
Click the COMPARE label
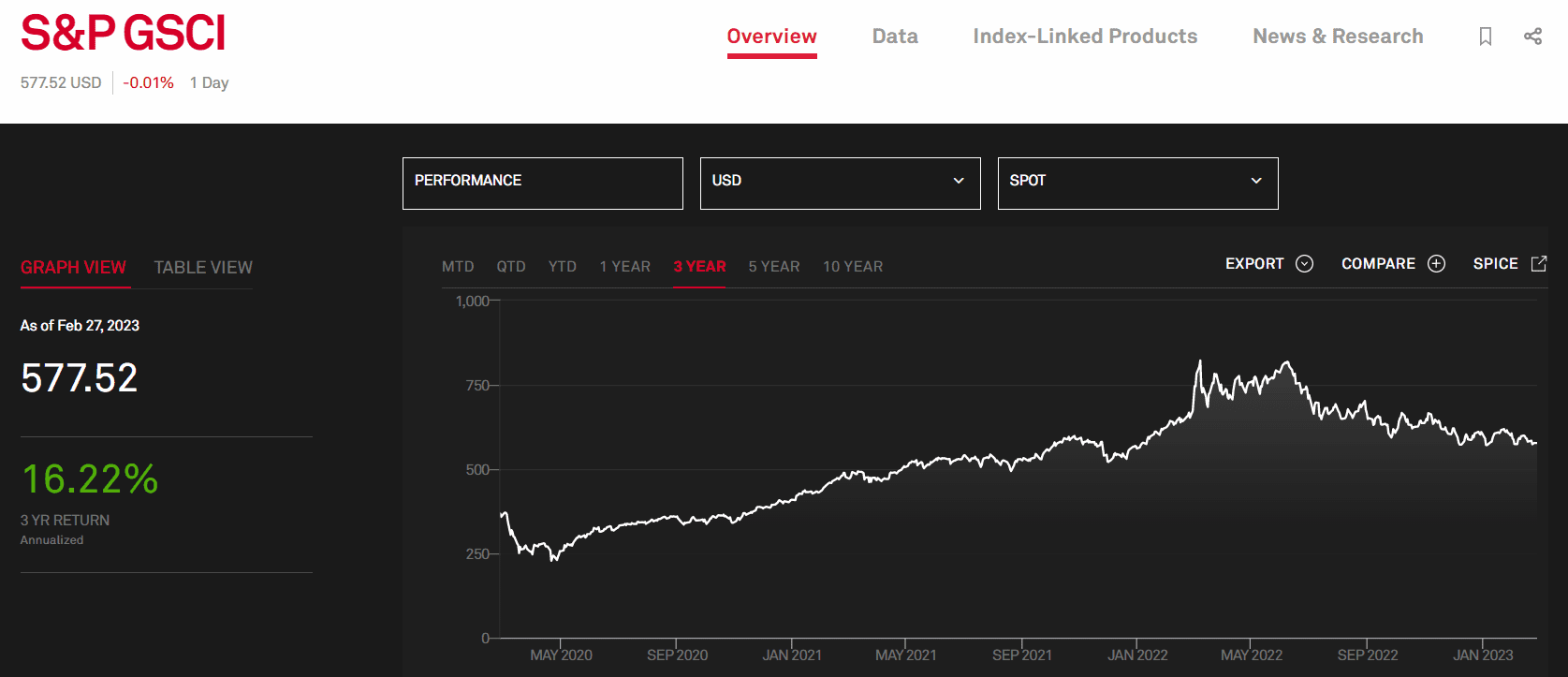pos(1378,264)
